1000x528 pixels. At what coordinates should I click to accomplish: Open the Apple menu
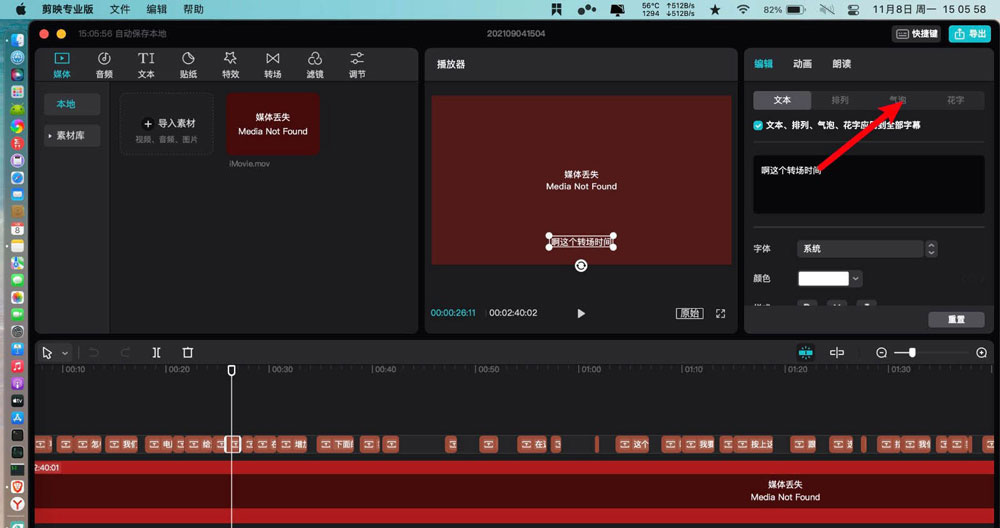point(20,10)
